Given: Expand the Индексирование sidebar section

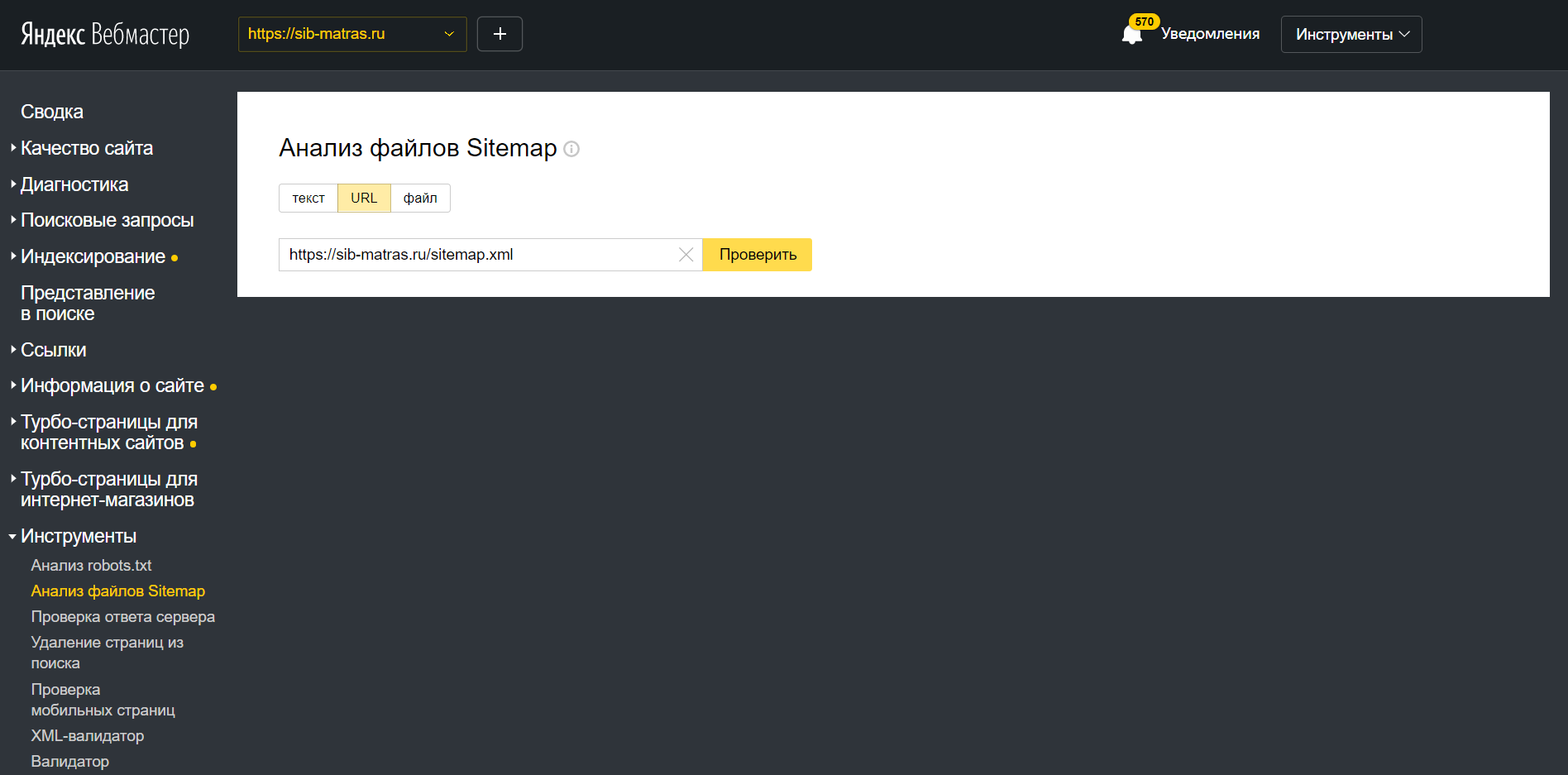Looking at the screenshot, I should (93, 256).
